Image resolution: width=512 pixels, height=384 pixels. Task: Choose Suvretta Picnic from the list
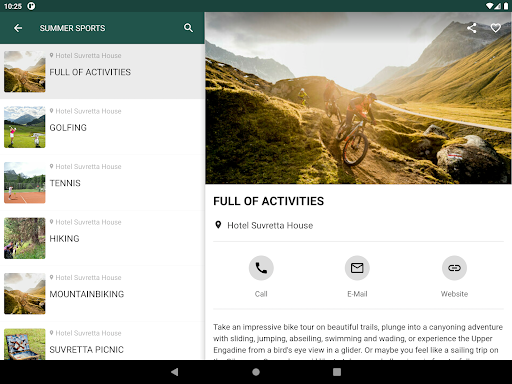[102, 341]
